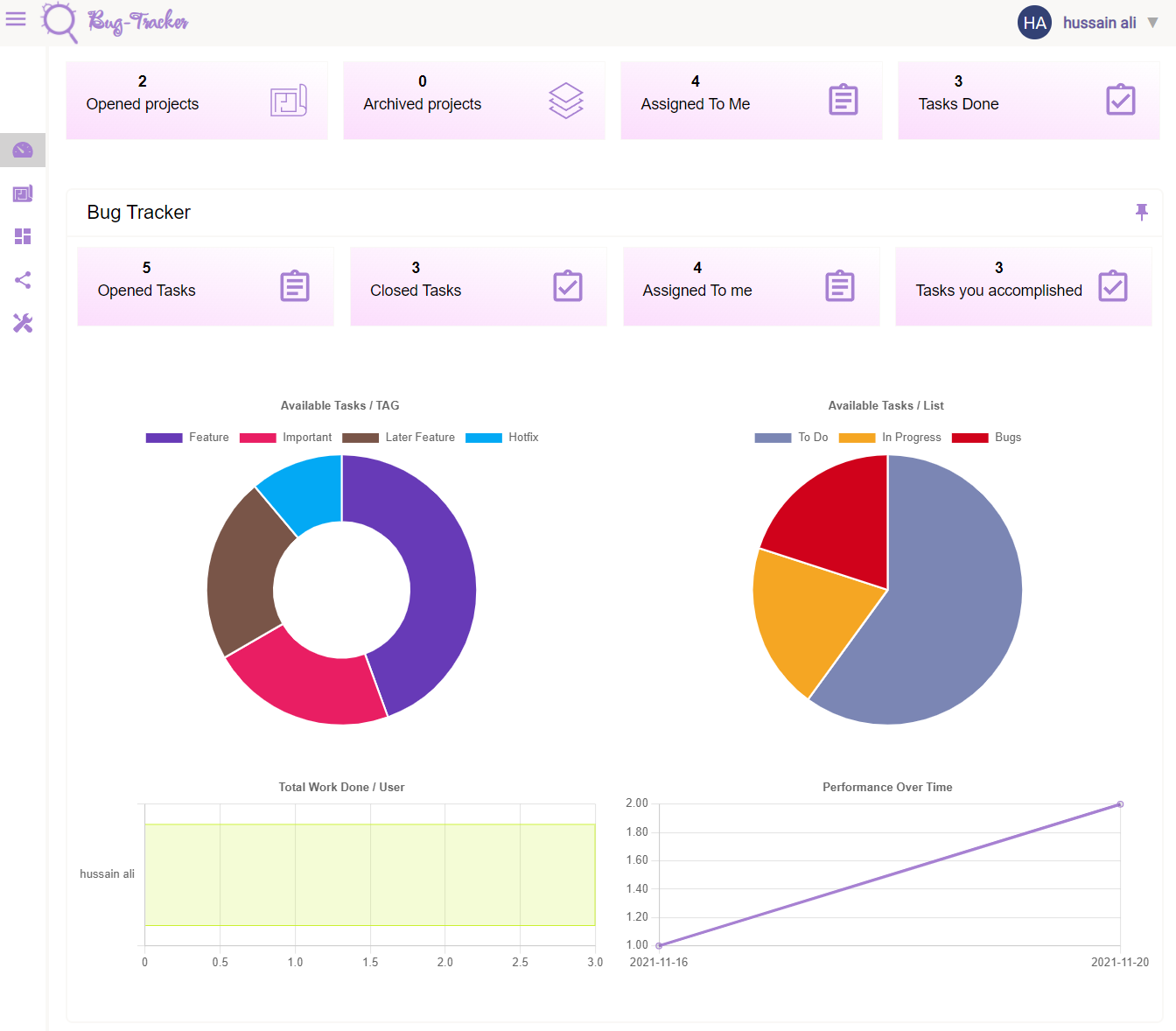Toggle the Feature legend in Tasks/TAG chart
The image size is (1176, 1031).
click(187, 437)
